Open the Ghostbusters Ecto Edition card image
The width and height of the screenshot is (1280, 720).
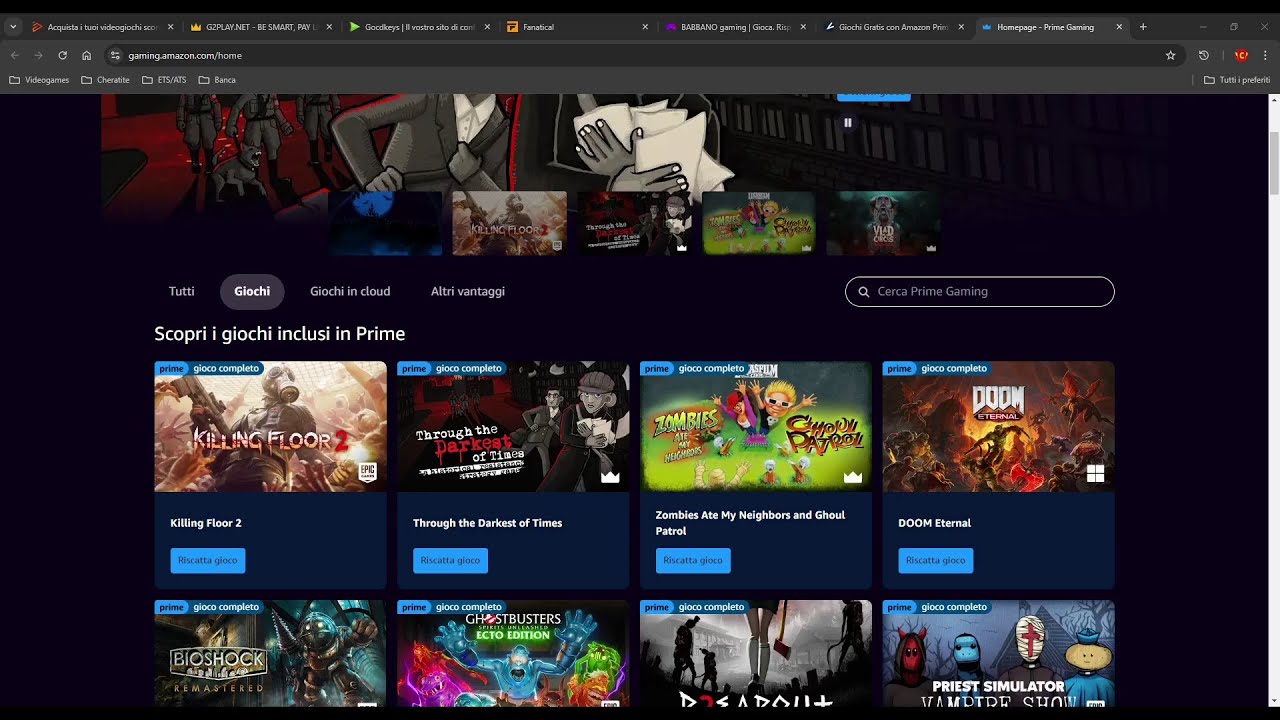tap(513, 654)
